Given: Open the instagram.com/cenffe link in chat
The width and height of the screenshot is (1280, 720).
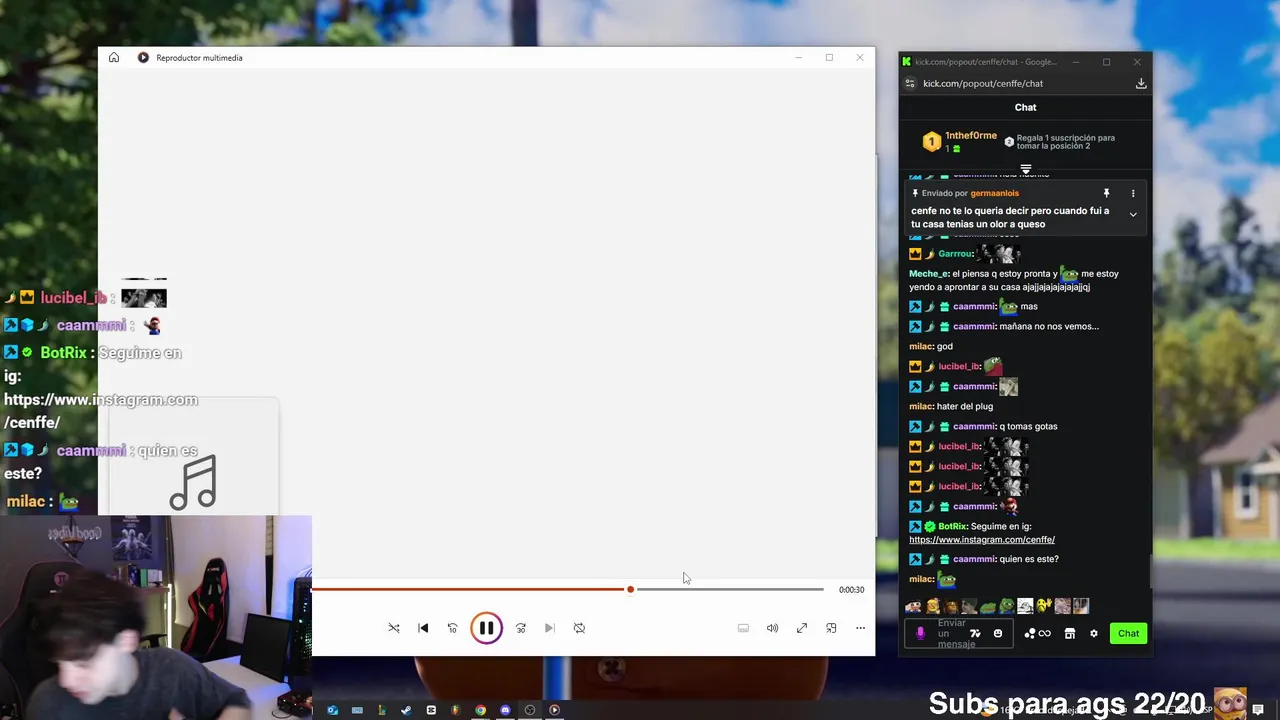Looking at the screenshot, I should (982, 540).
